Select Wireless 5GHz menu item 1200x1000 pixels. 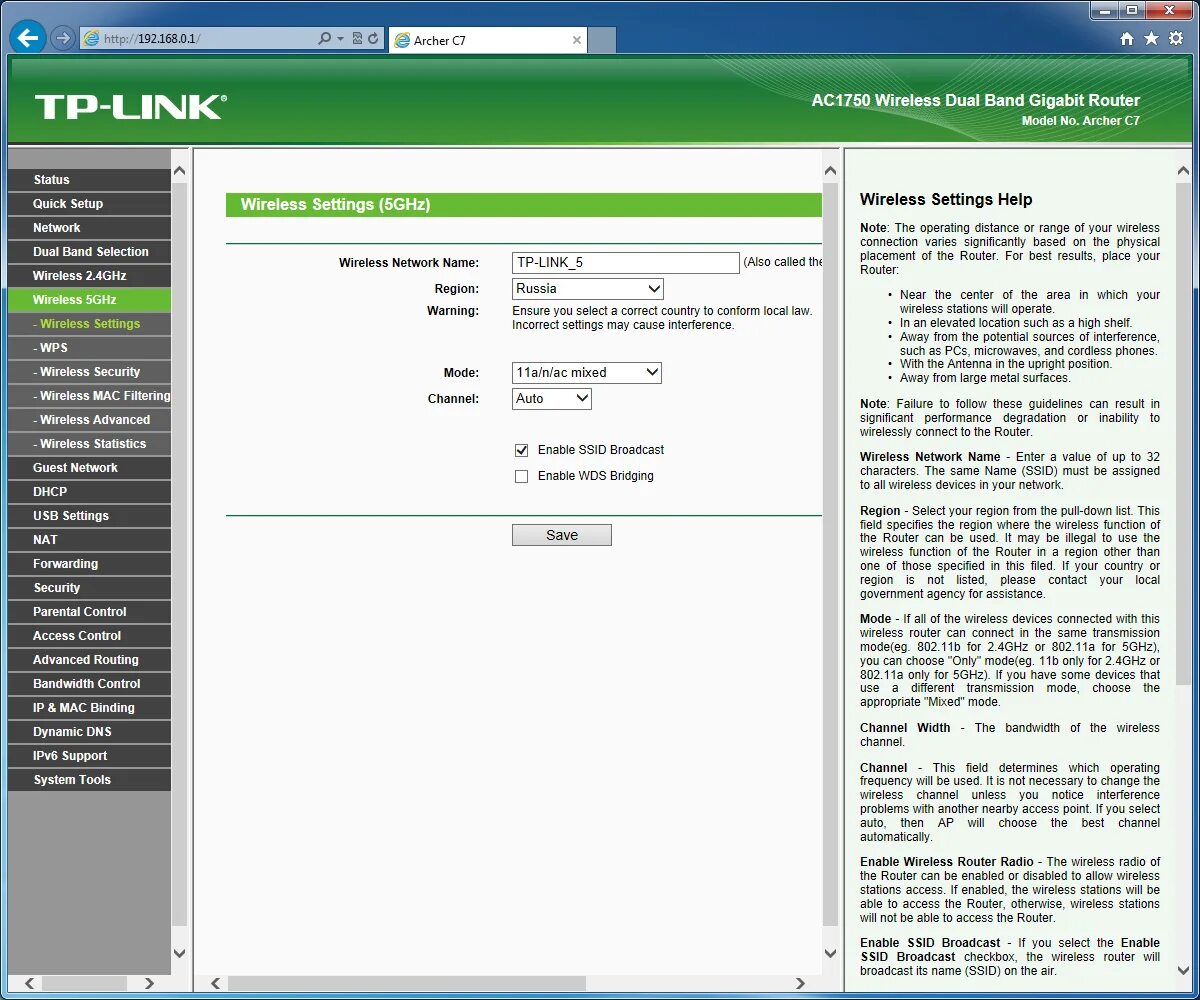coord(89,300)
